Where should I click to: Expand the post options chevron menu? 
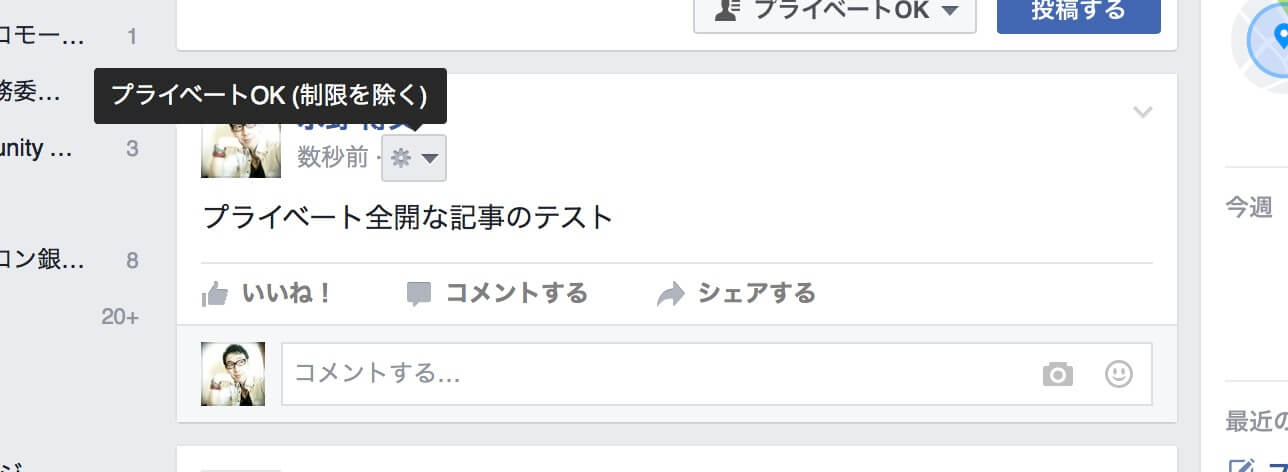tap(1142, 112)
